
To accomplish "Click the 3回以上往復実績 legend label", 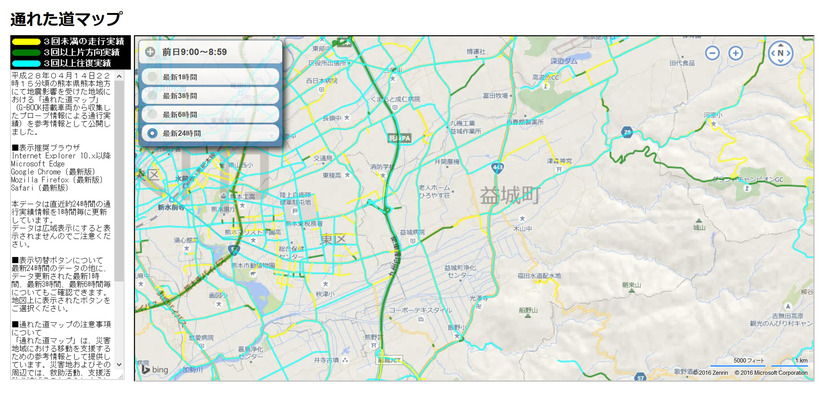I will pyautogui.click(x=77, y=64).
